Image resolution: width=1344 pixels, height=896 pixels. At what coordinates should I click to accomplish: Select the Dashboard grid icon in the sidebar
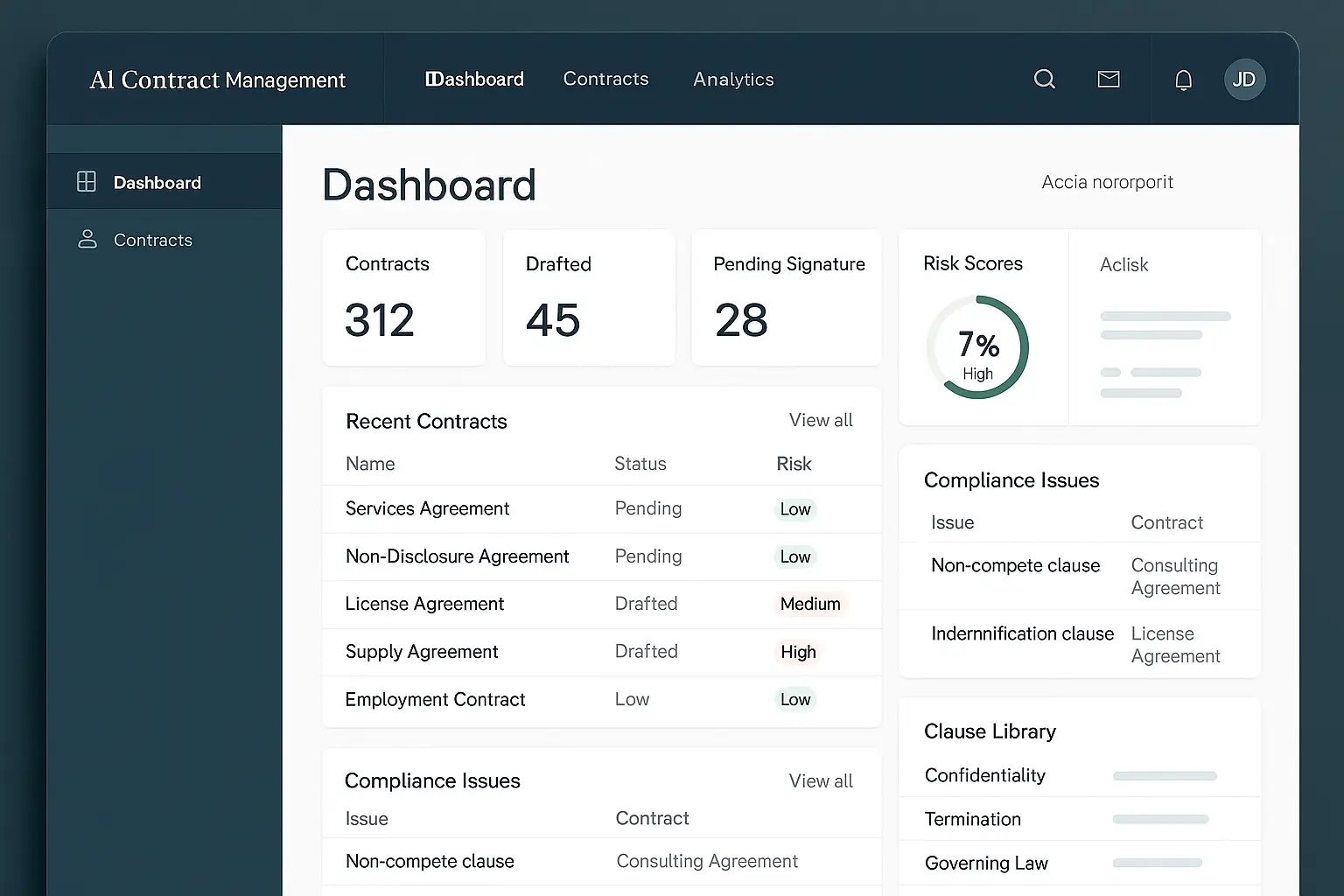point(87,181)
